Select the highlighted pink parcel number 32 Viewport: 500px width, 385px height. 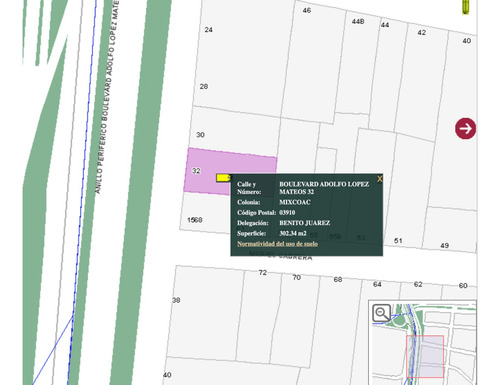coord(196,171)
